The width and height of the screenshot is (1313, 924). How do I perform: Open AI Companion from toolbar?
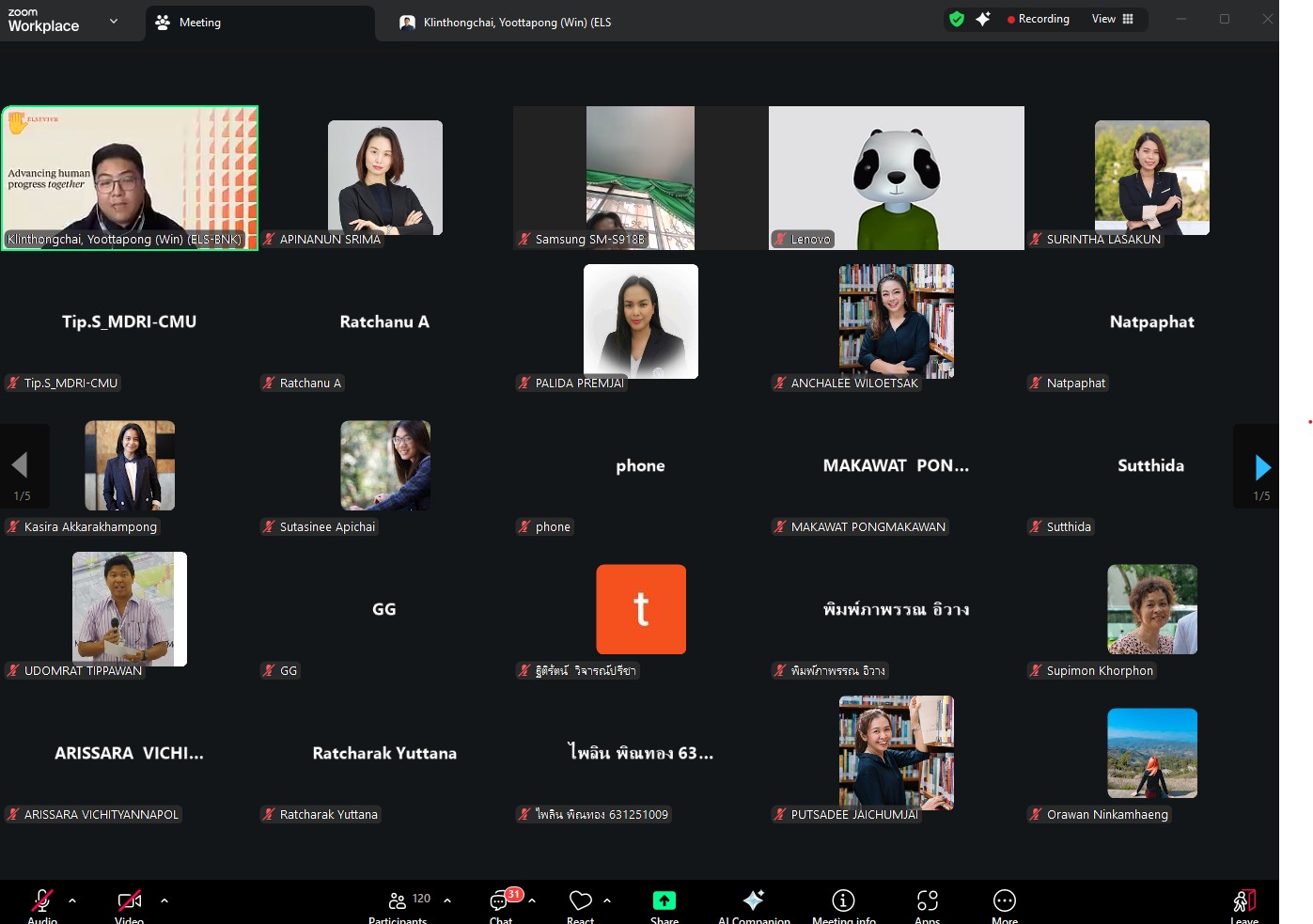[x=753, y=901]
